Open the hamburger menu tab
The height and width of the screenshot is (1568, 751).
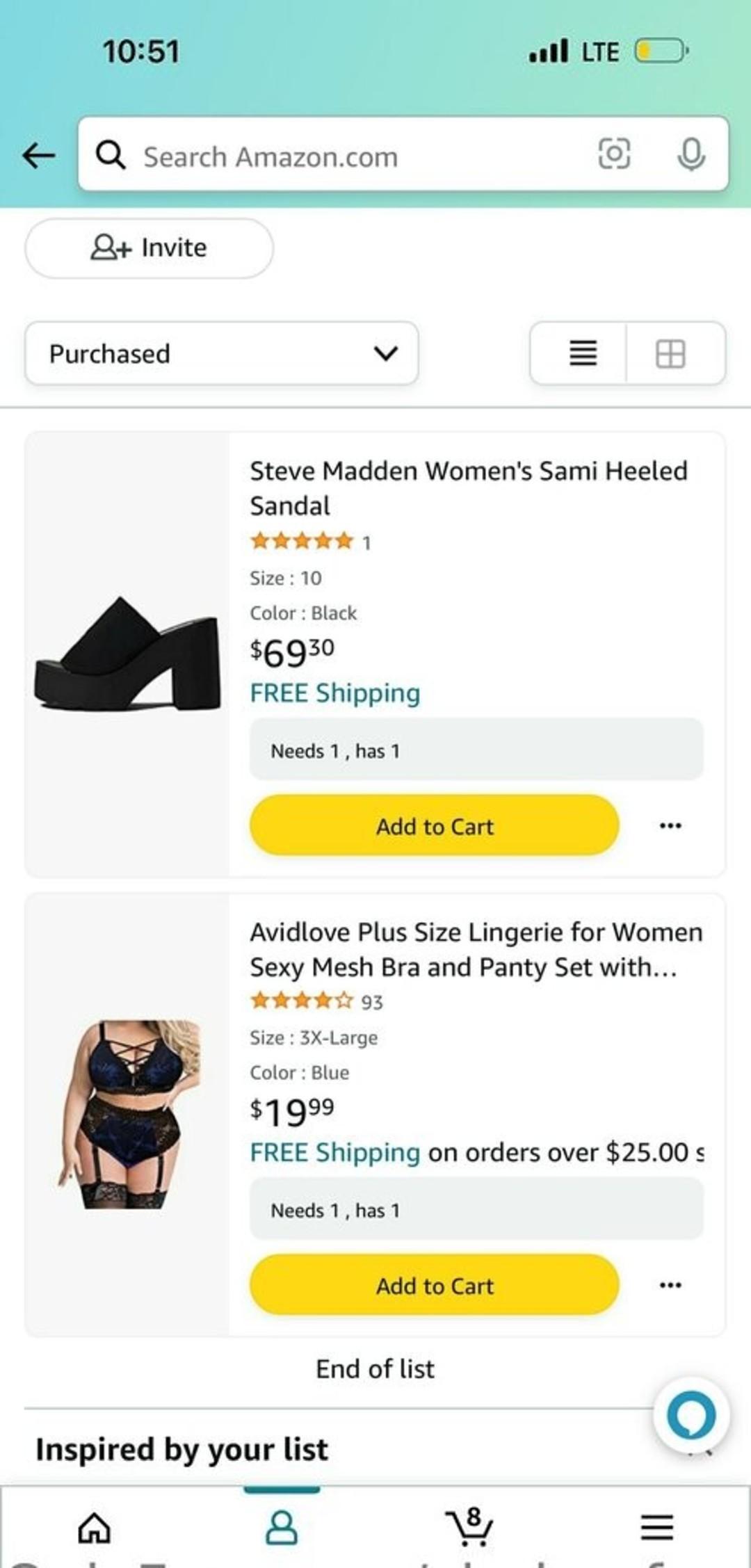(x=656, y=1528)
